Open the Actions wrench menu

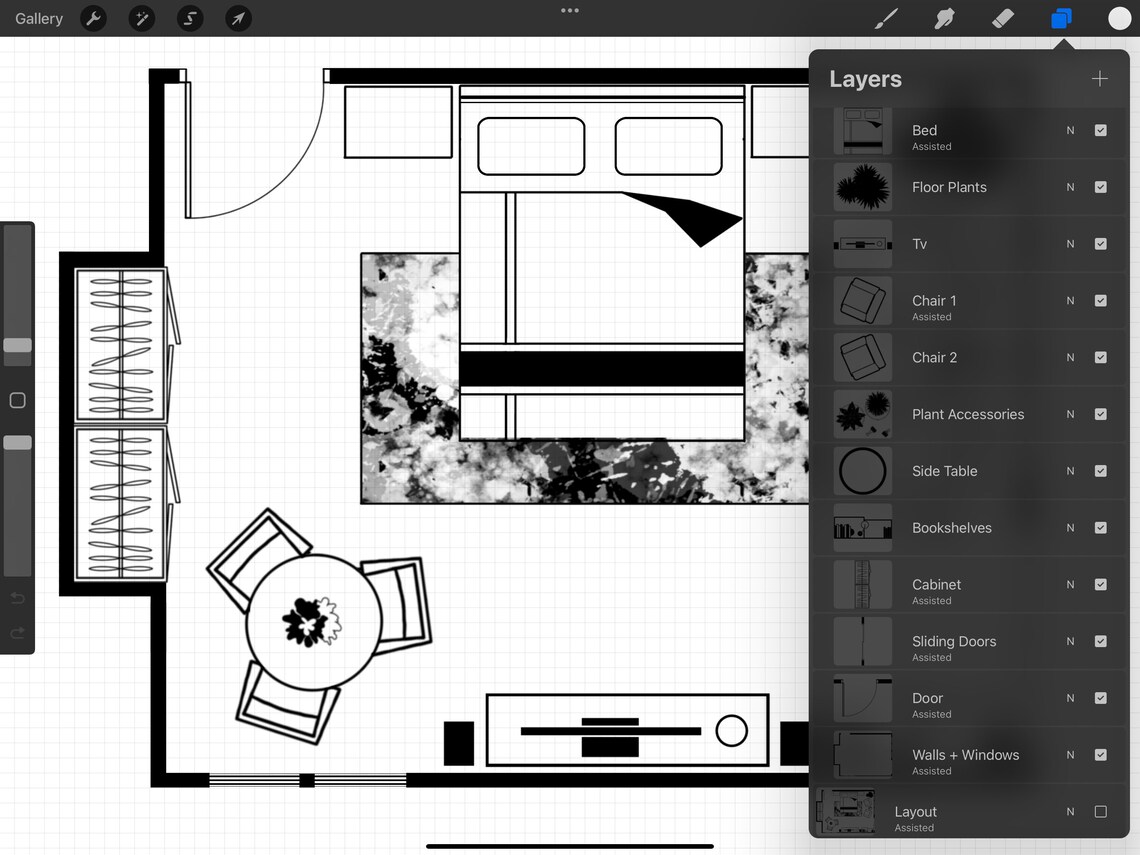tap(93, 18)
